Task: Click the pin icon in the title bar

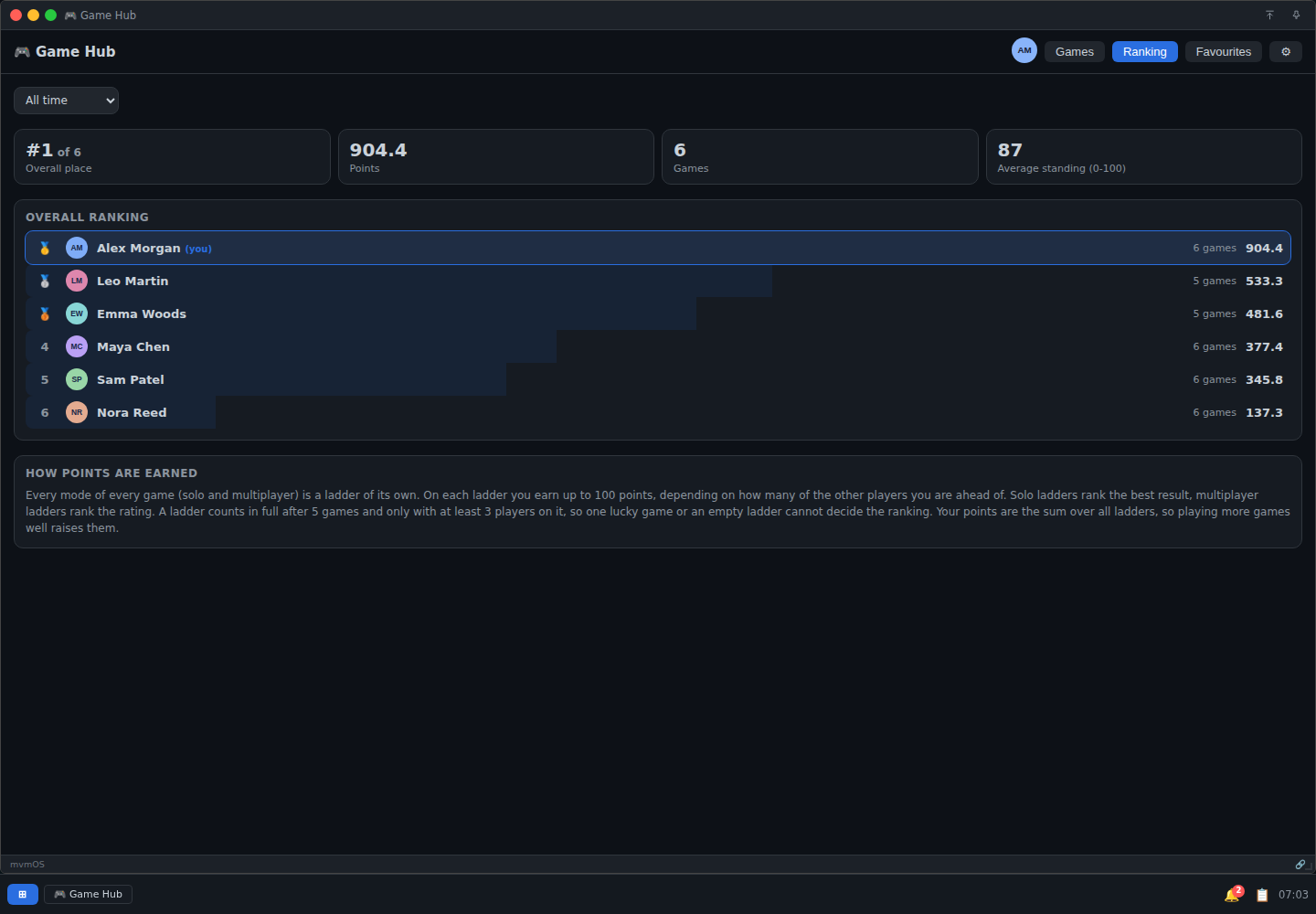Action: [1296, 16]
